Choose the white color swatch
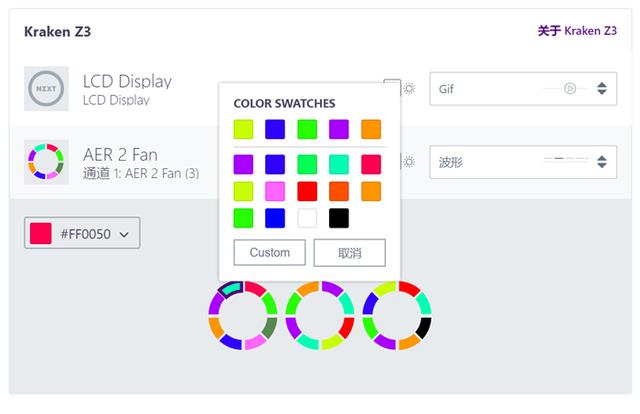This screenshot has width=640, height=414. 307,218
